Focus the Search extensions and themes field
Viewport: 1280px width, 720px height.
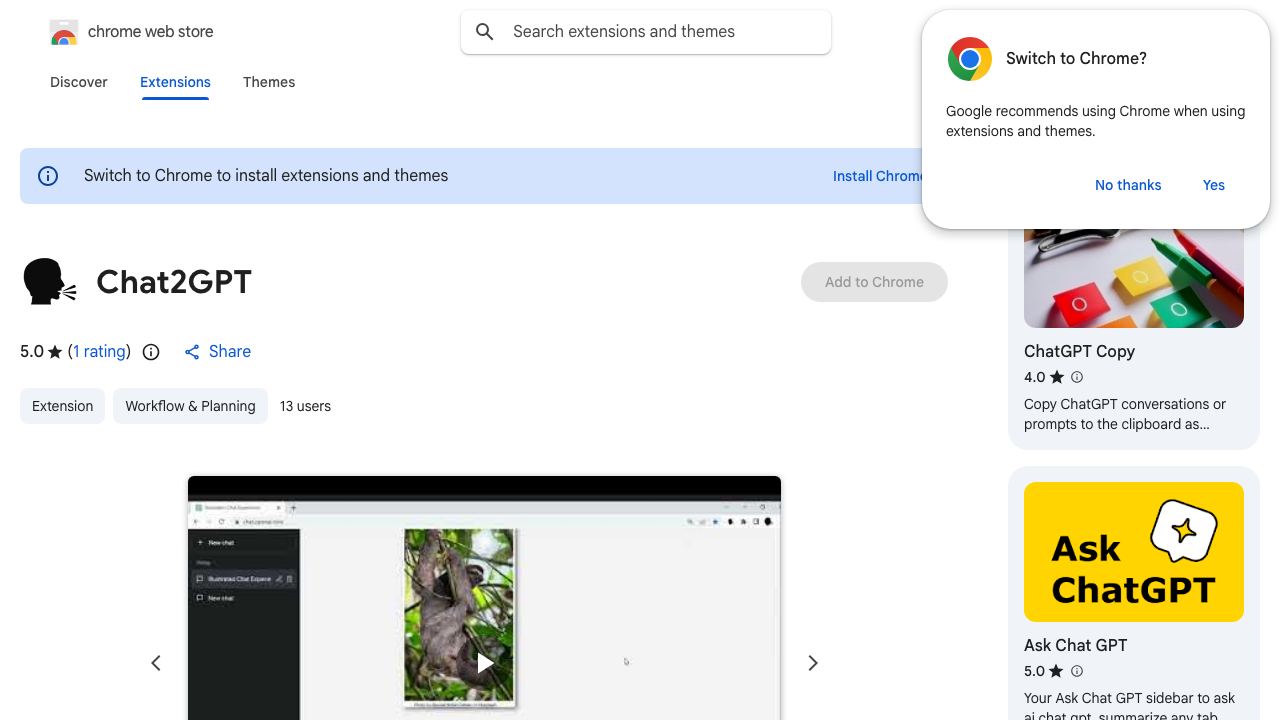pos(646,32)
